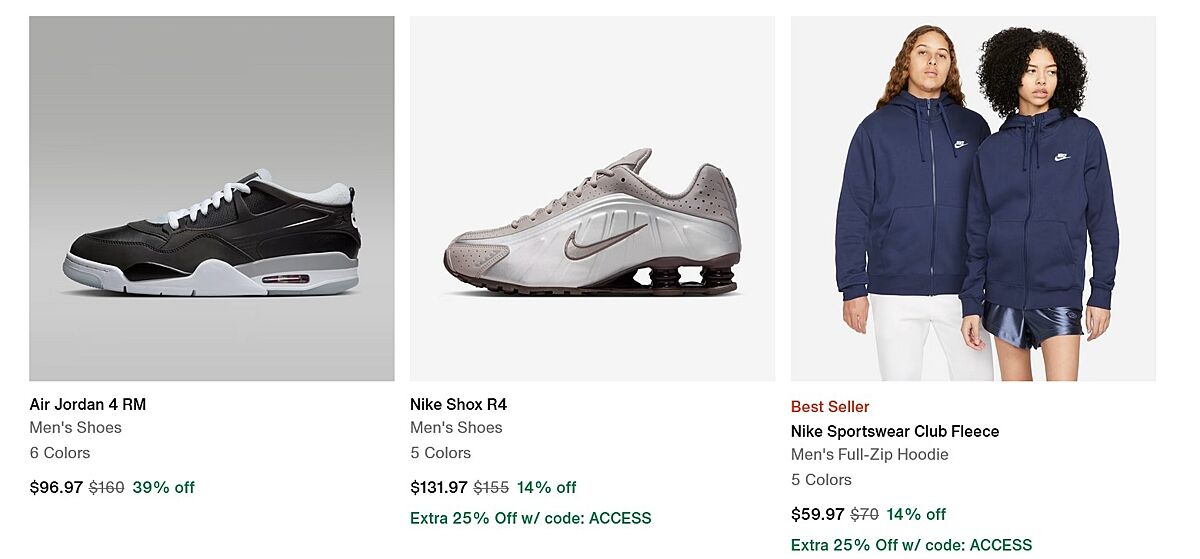Image resolution: width=1200 pixels, height=559 pixels.
Task: Open the Air Jordan 4 RM shoe image
Action: [211, 198]
